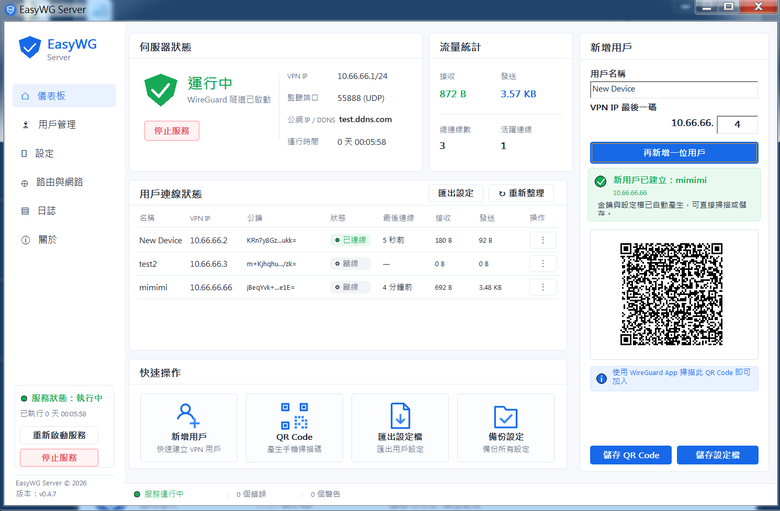Click the log icon beside 日誌
Viewport: 780px width, 511px height.
[x=25, y=211]
